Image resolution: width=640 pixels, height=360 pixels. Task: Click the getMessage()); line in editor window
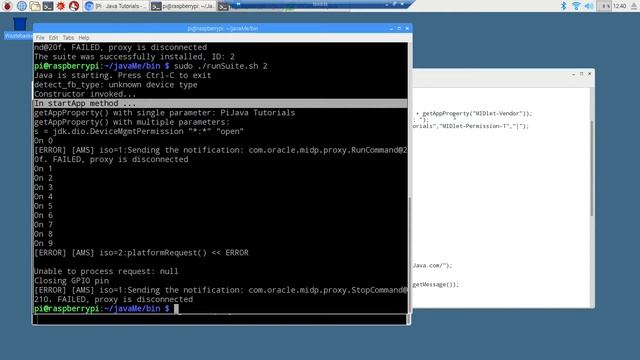(436, 284)
